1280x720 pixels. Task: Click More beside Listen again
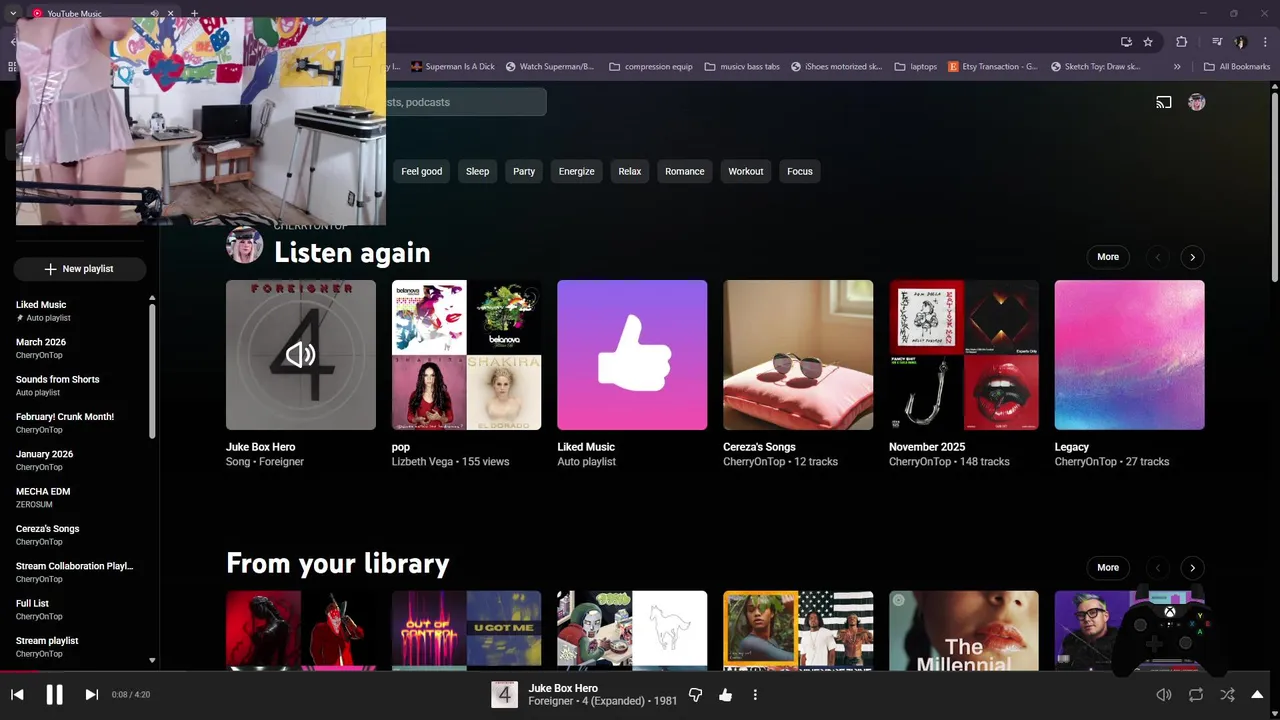[1108, 257]
